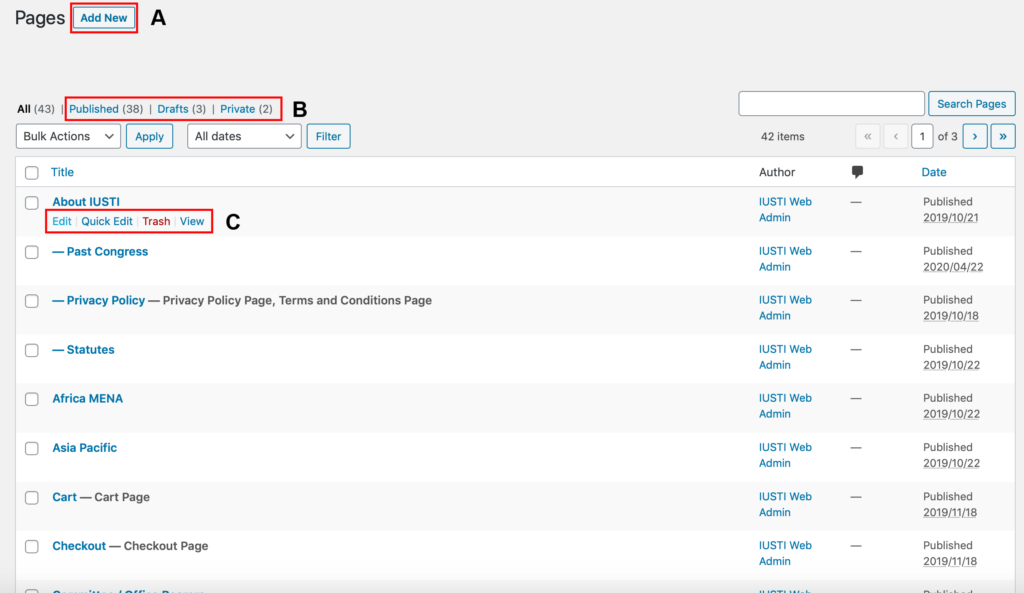Check the About IUSTI row checkbox

31,202
